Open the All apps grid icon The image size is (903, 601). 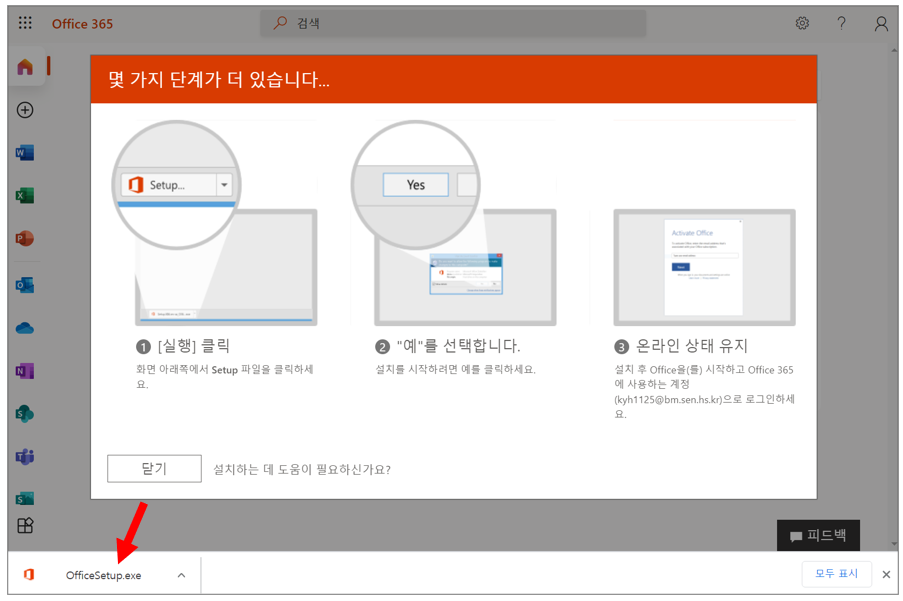(x=25, y=525)
